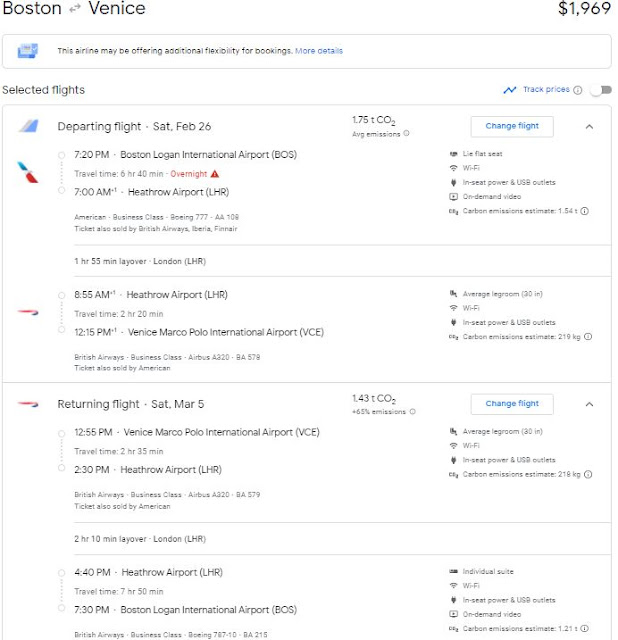Click the American Airlines logo beside 7:20 PM flight

coord(27,170)
